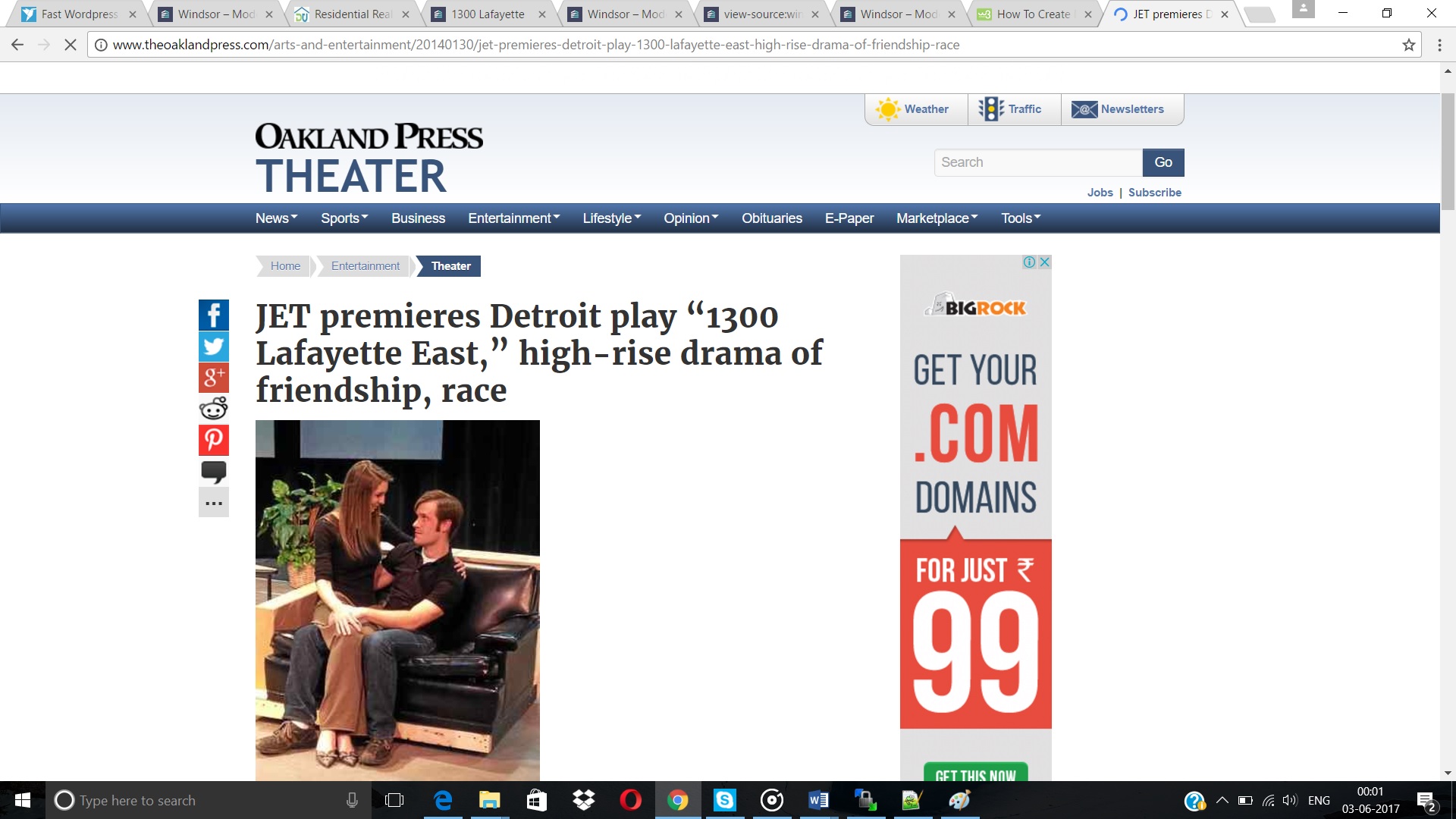The height and width of the screenshot is (819, 1456).
Task: Share on Reddit icon
Action: tap(213, 409)
